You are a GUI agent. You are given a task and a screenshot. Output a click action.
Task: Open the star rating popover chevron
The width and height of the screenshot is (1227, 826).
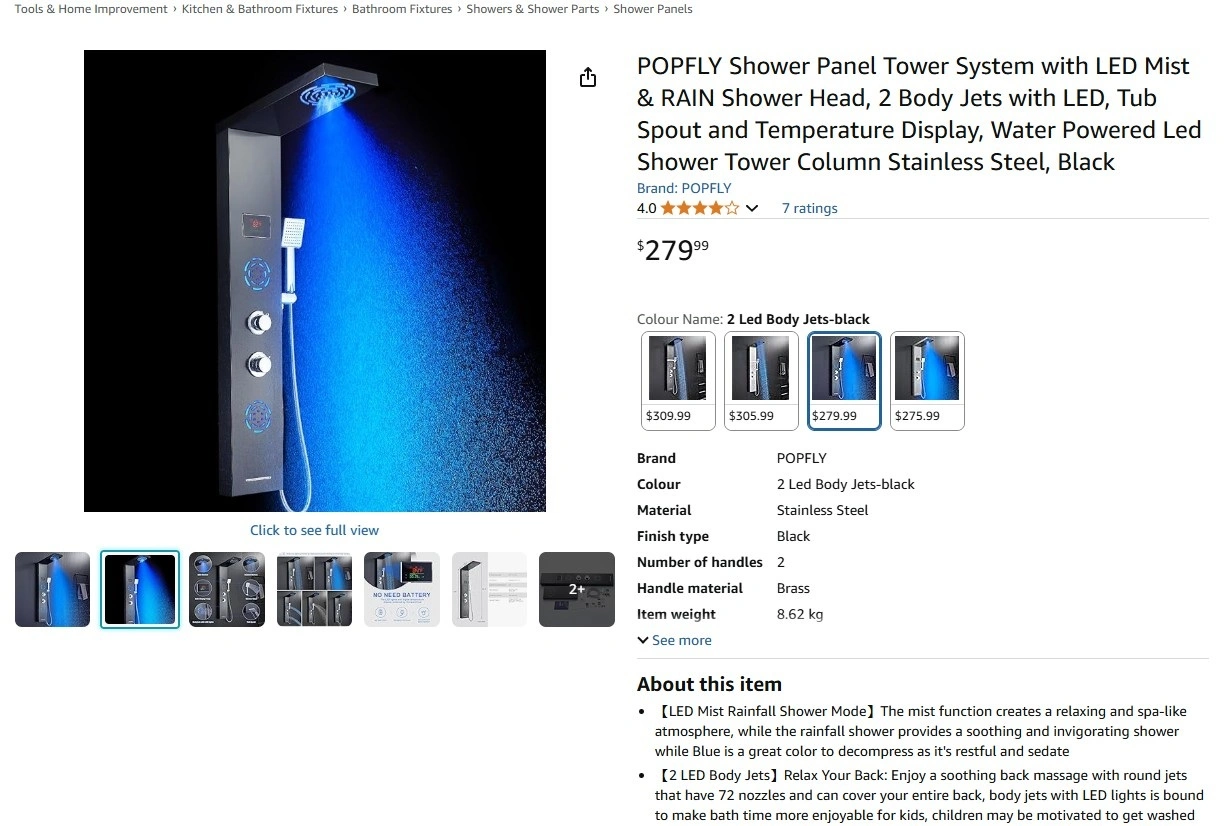752,208
